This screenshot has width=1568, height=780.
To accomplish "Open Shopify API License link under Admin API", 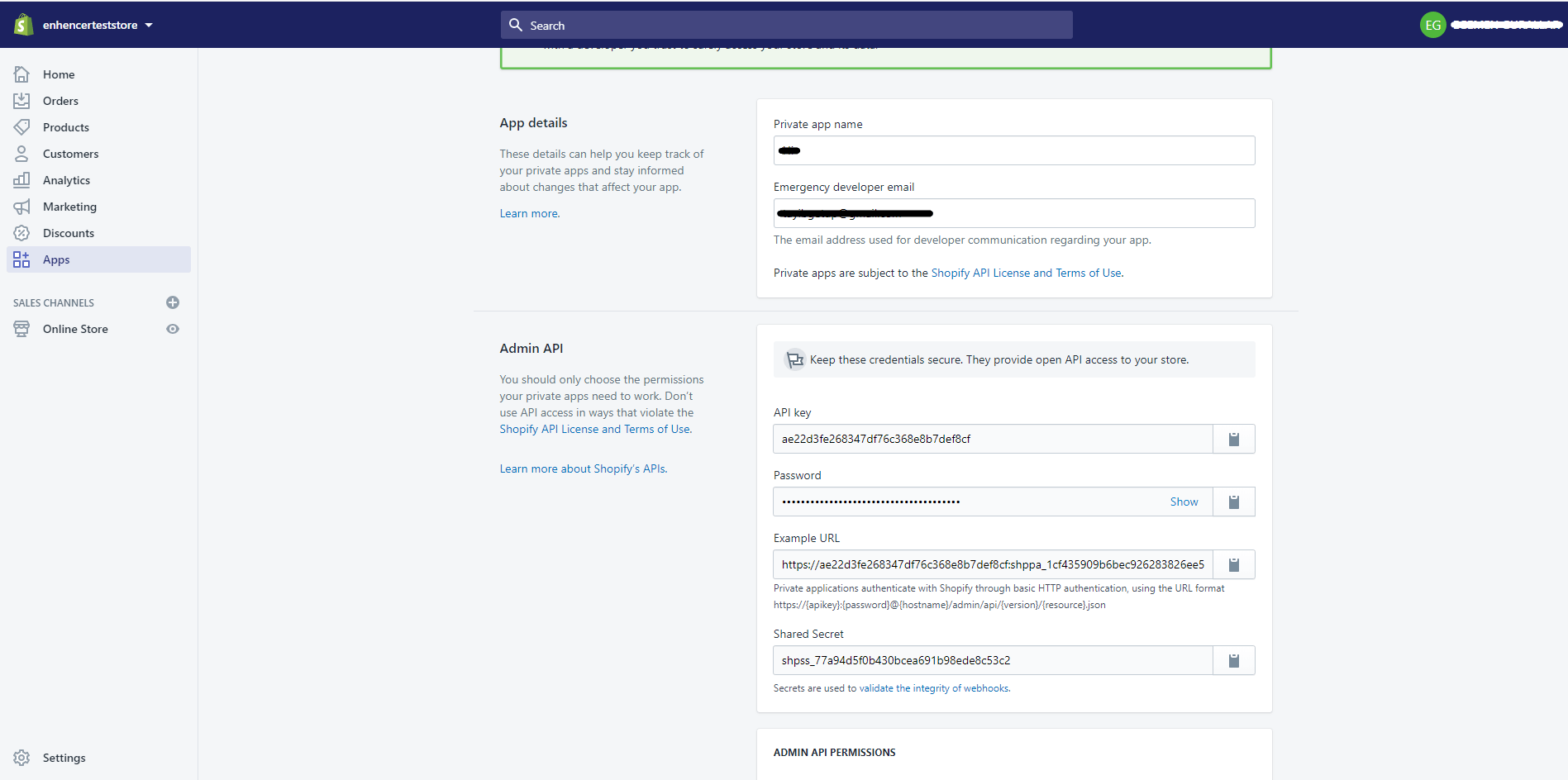I will click(x=595, y=429).
